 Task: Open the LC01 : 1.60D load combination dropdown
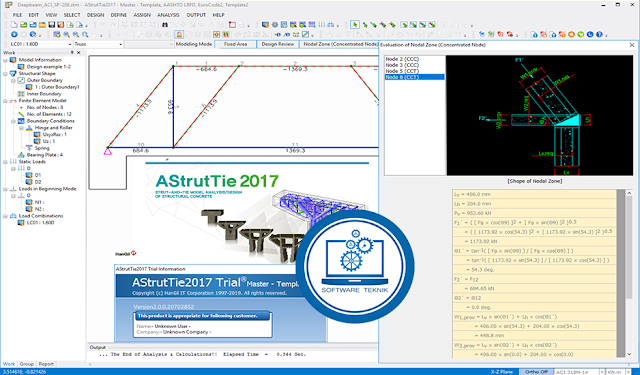[x=69, y=44]
